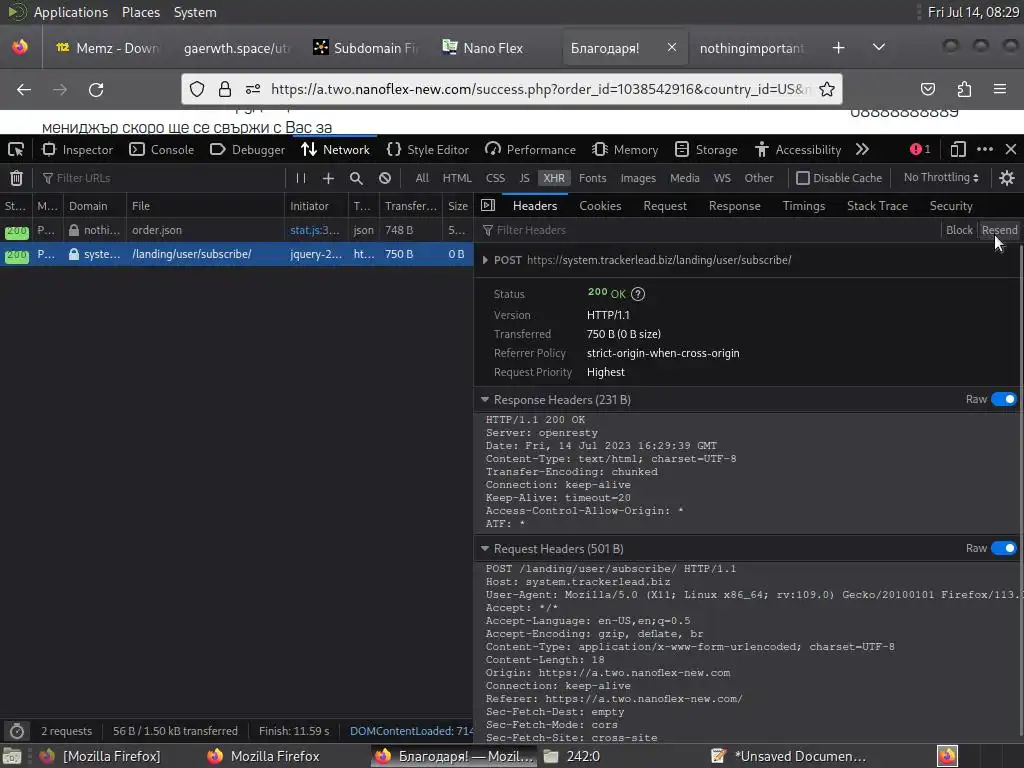1024x768 pixels.
Task: Click the Filter Headers field
Action: tap(709, 230)
